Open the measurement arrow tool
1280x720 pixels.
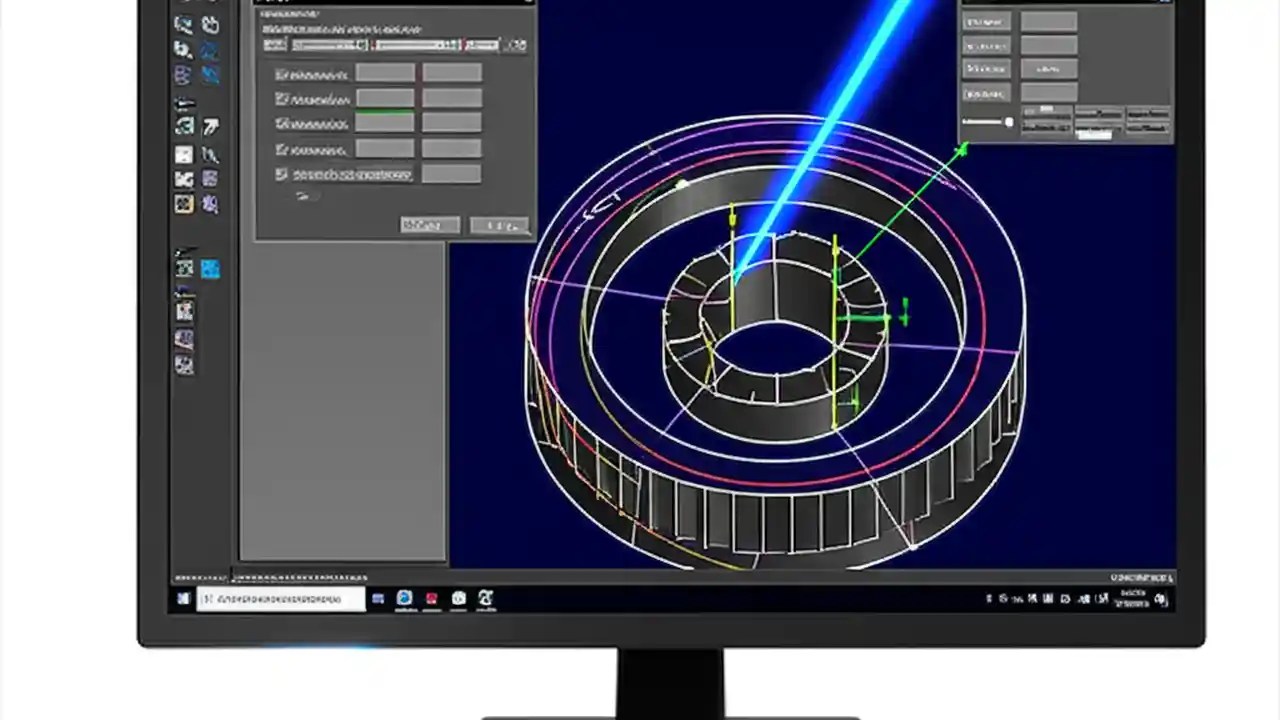pyautogui.click(x=210, y=125)
